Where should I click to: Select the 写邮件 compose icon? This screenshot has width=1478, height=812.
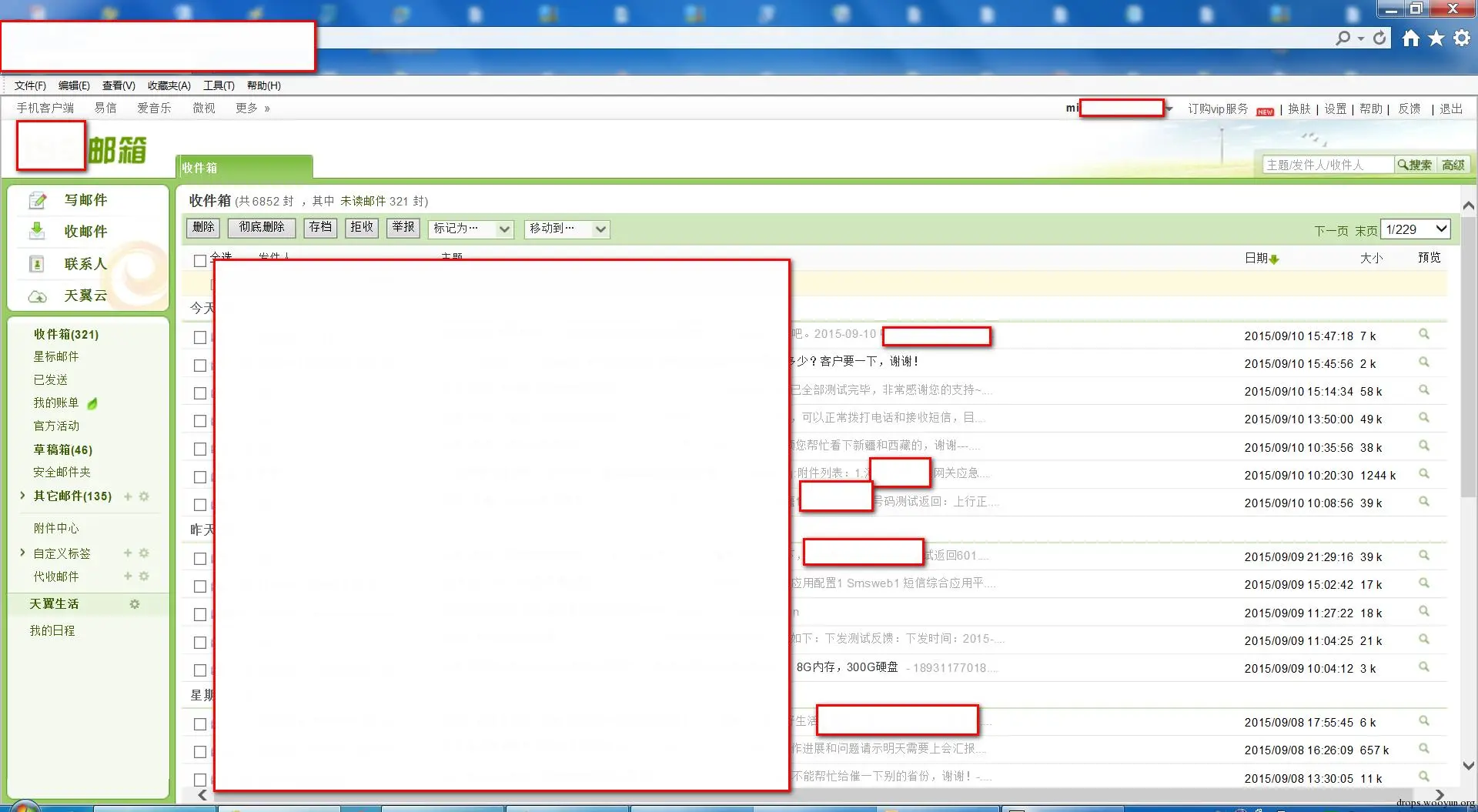tap(38, 200)
